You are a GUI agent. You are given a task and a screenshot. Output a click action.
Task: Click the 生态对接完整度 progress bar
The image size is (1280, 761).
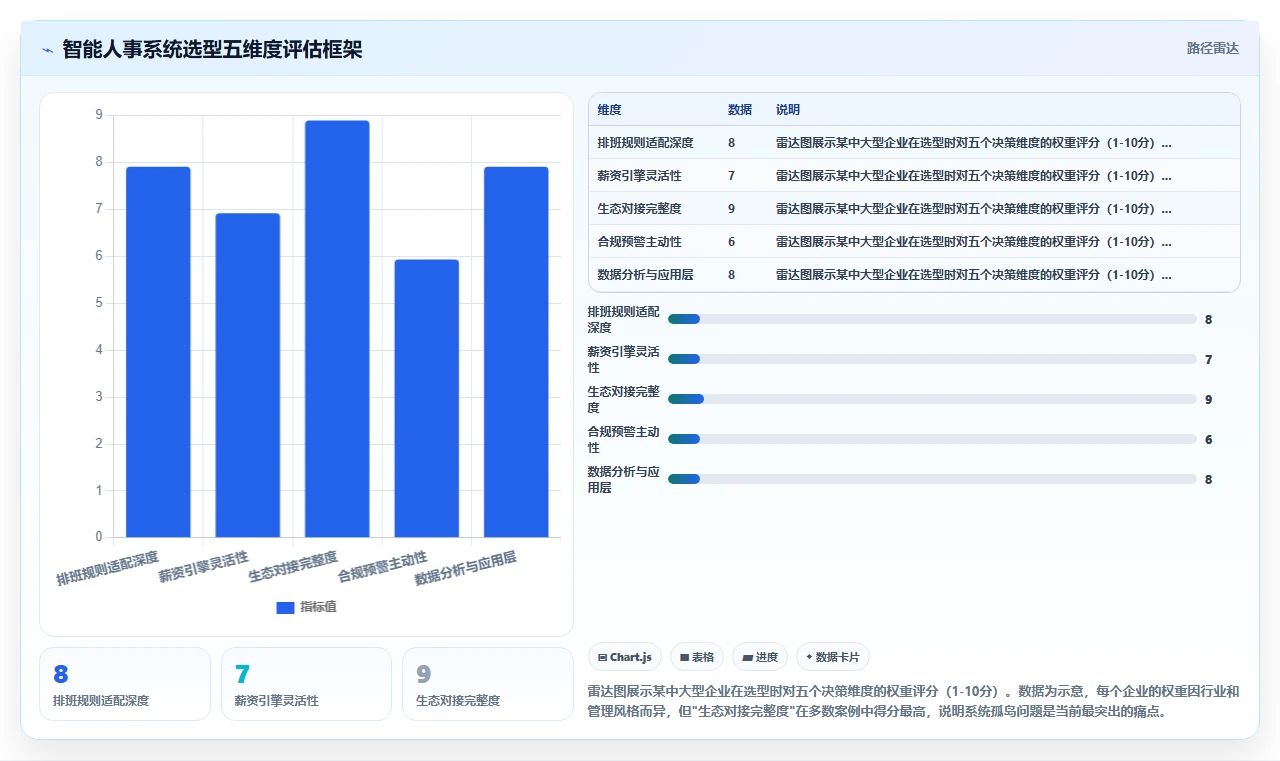coord(932,399)
